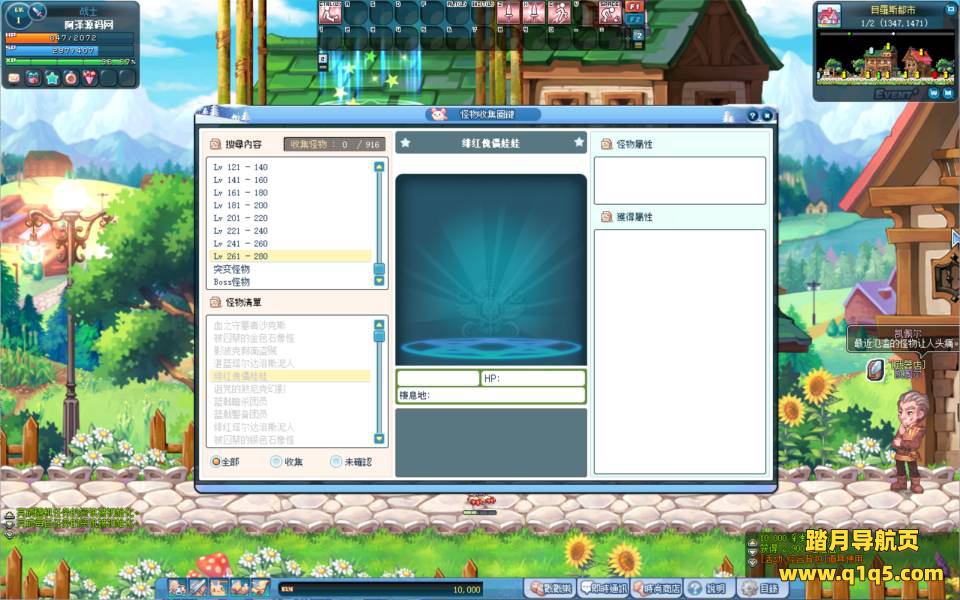The width and height of the screenshot is (960, 600).
Task: Click the 怪物属性 panel header icon
Action: [605, 142]
